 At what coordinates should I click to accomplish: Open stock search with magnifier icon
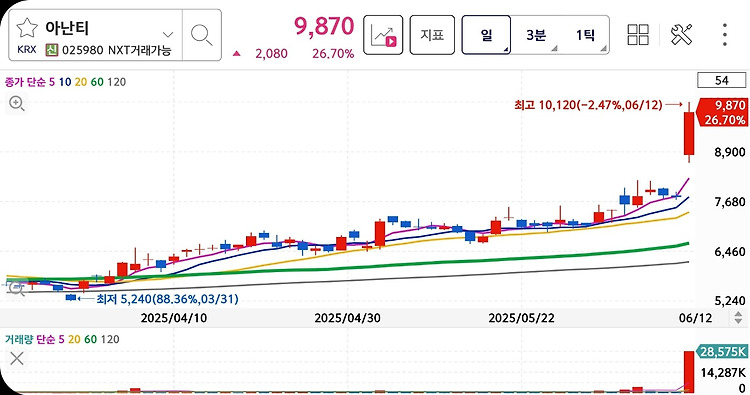(x=201, y=35)
